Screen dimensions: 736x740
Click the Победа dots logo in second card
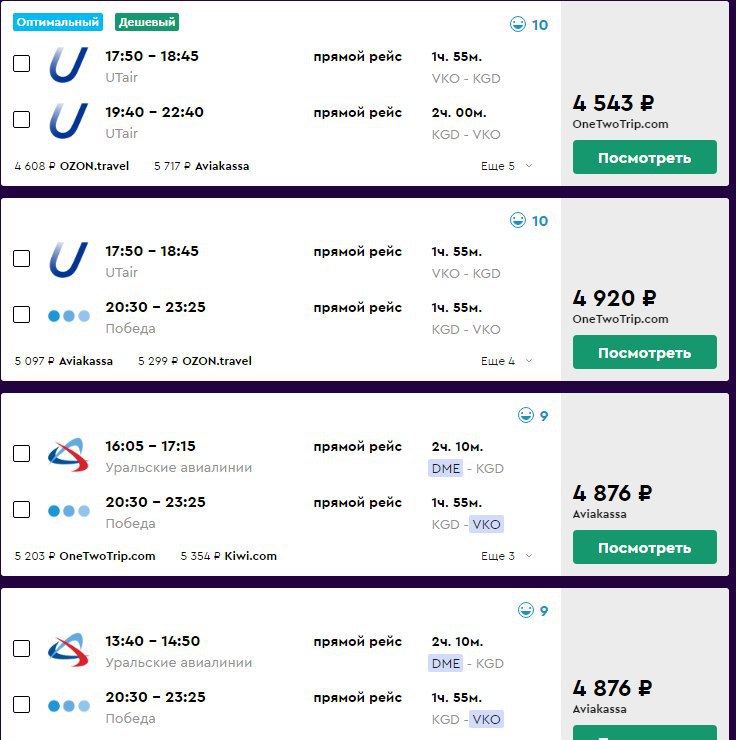(69, 316)
